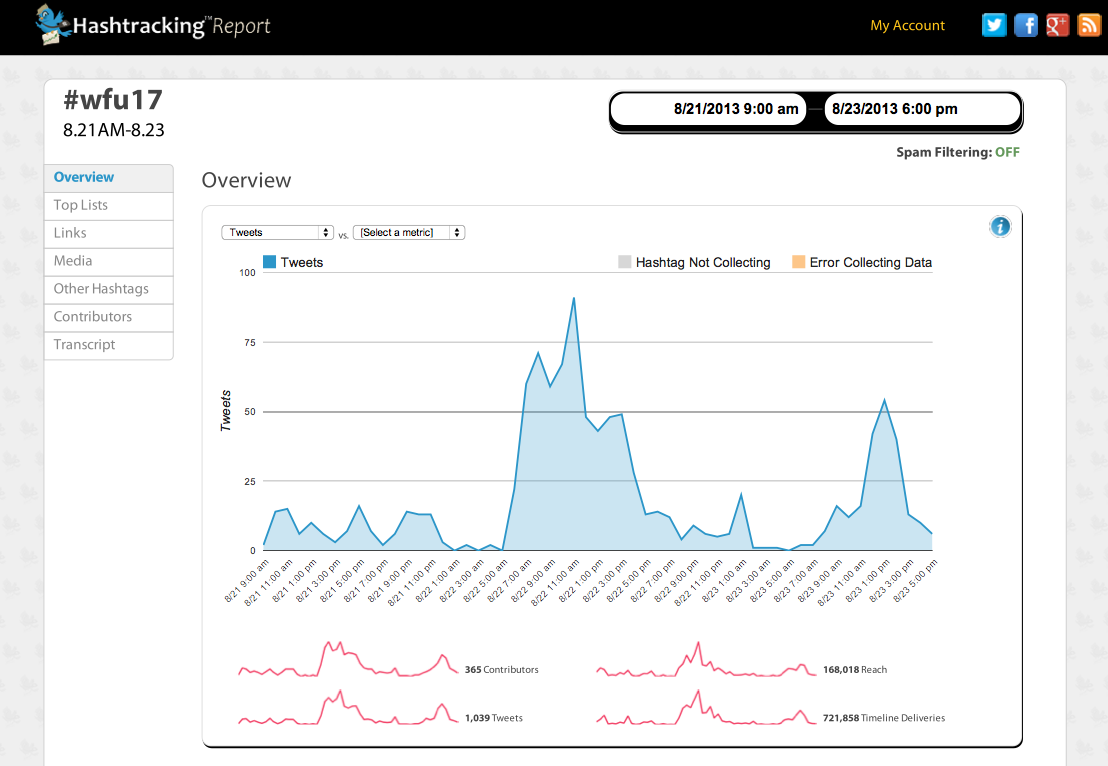Click the Google Plus icon
The width and height of the screenshot is (1108, 766).
pyautogui.click(x=1058, y=26)
